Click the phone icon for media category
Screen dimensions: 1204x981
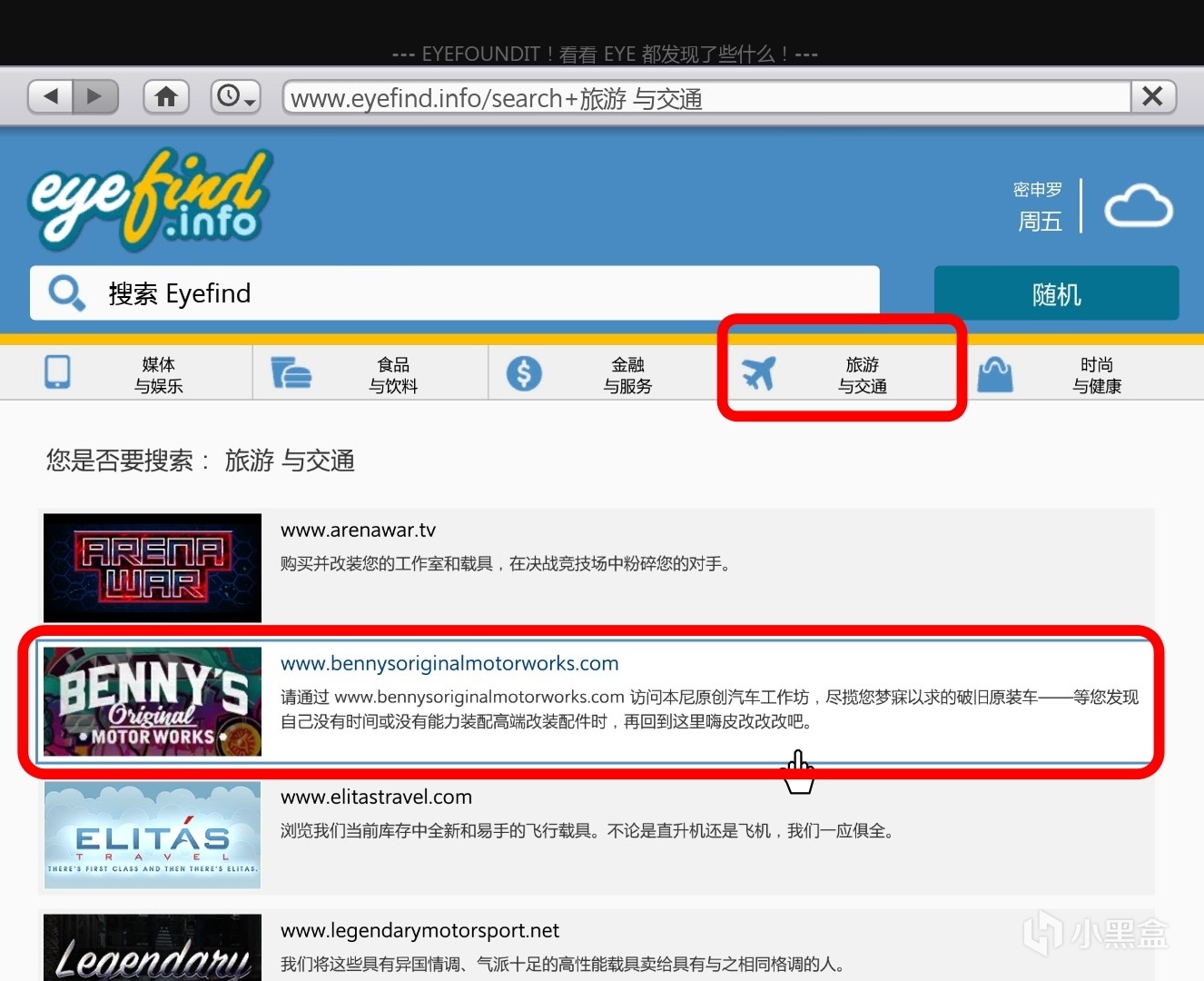click(57, 372)
